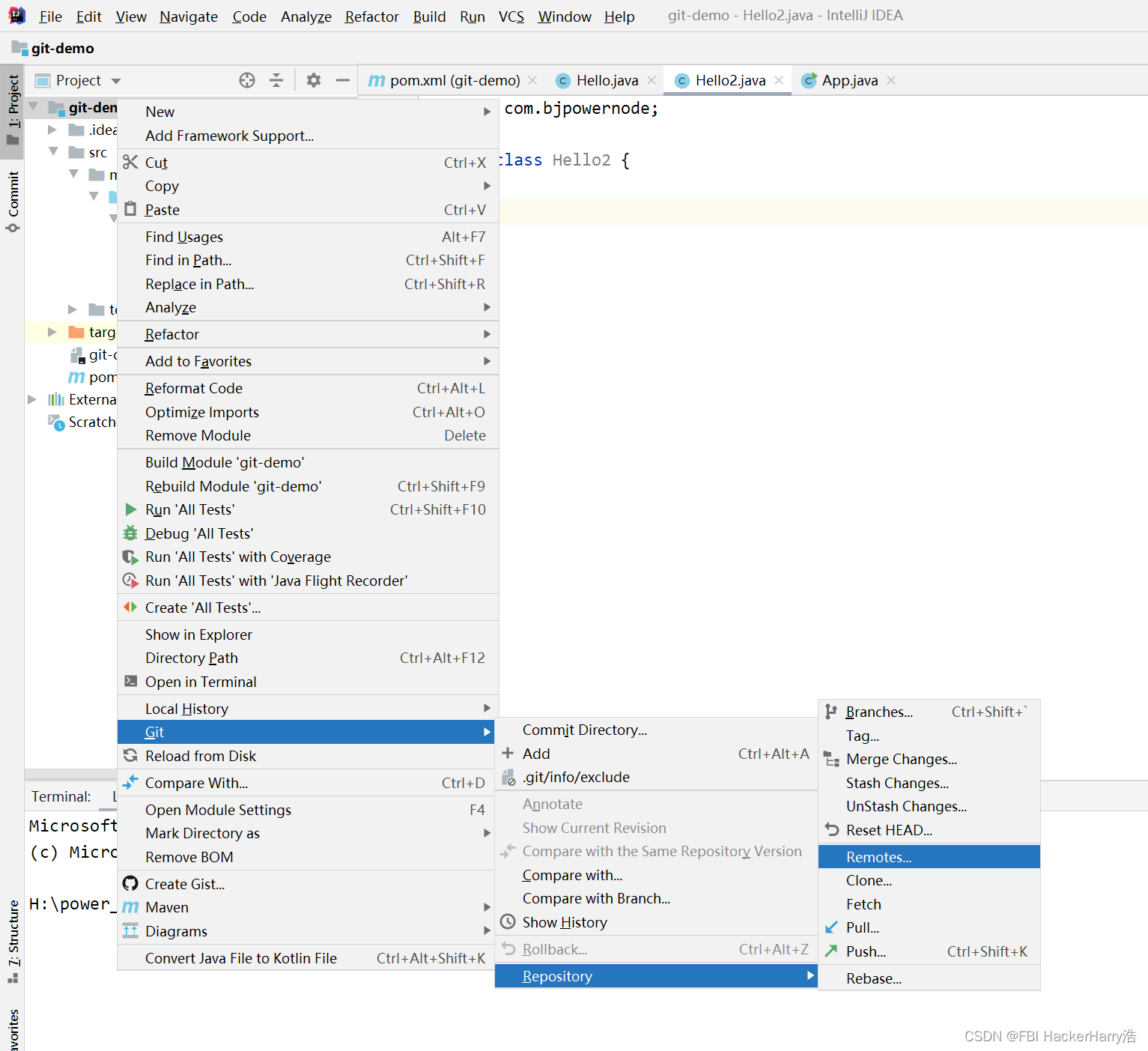Expand the New submenu arrow
Screen dimensions: 1148x1051
click(487, 112)
